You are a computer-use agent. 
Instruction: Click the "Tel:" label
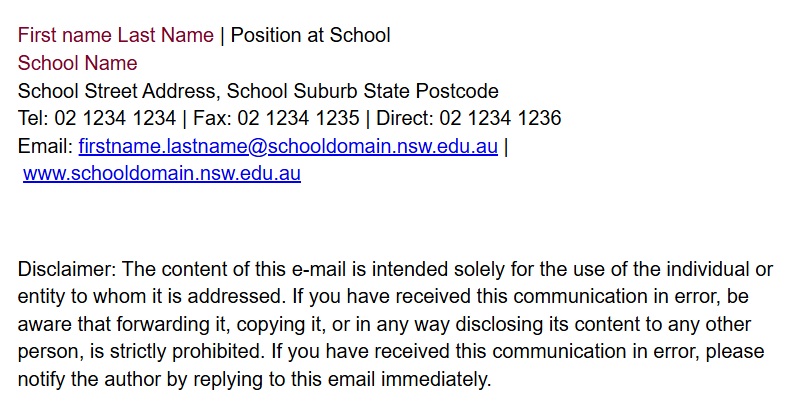click(x=33, y=119)
